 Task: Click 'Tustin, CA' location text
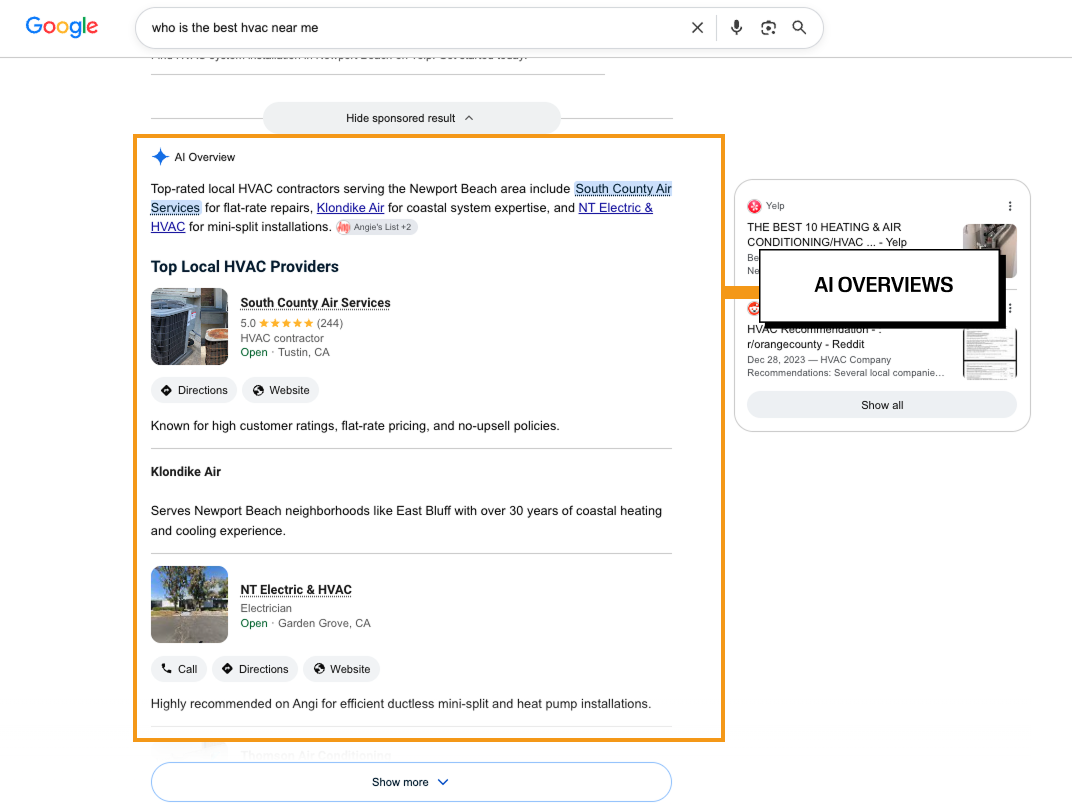[304, 353]
